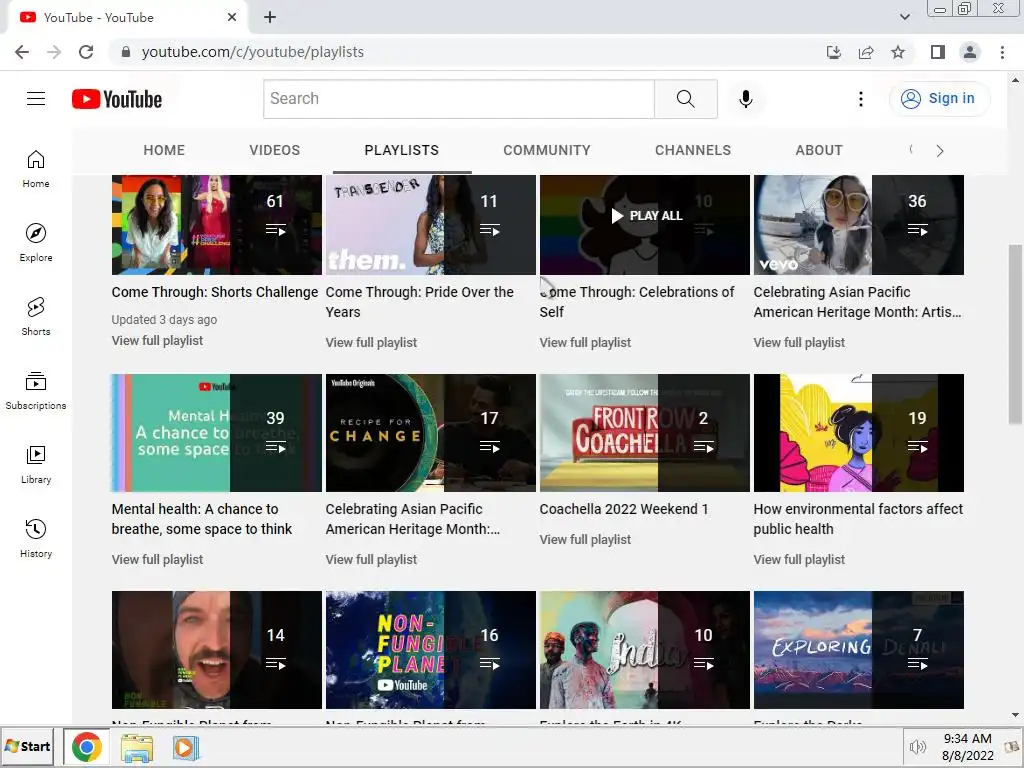Screen dimensions: 1024x768
Task: Open YouTube settings three-dot menu
Action: [x=861, y=99]
